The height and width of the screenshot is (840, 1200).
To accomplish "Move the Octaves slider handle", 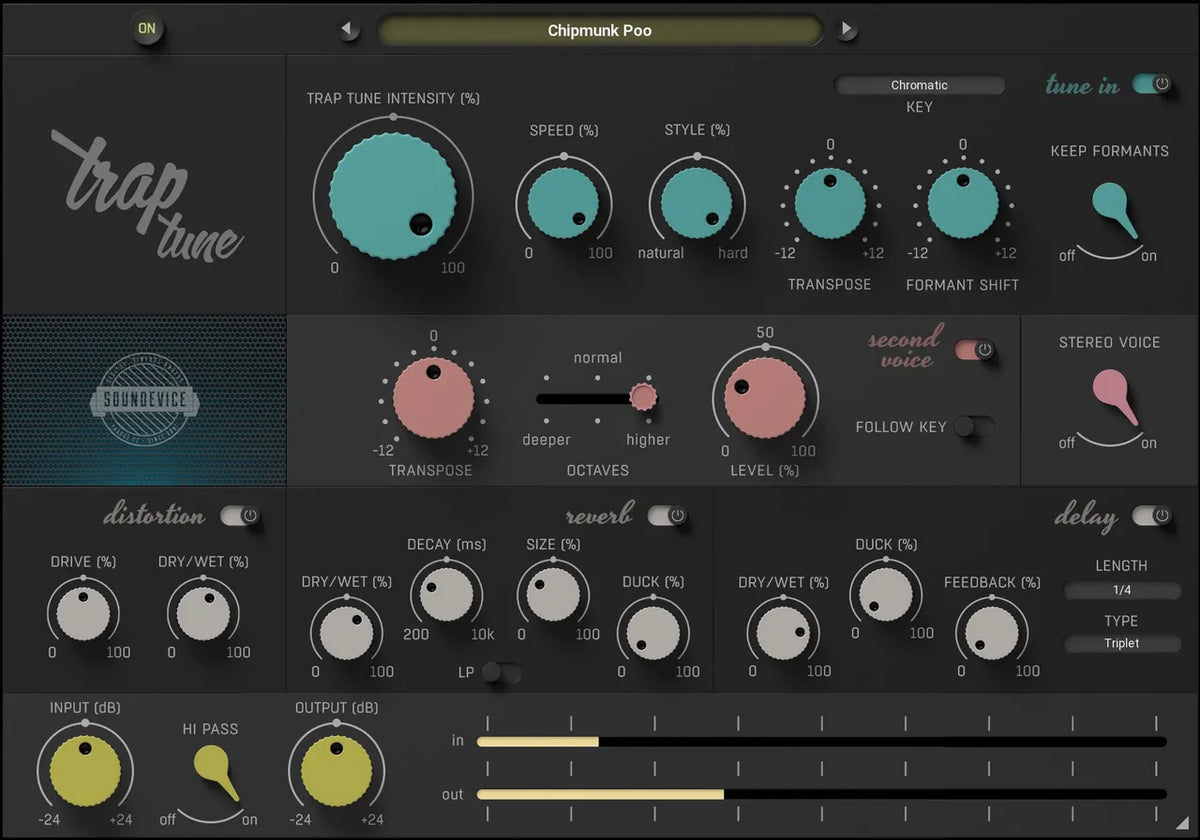I will [644, 397].
